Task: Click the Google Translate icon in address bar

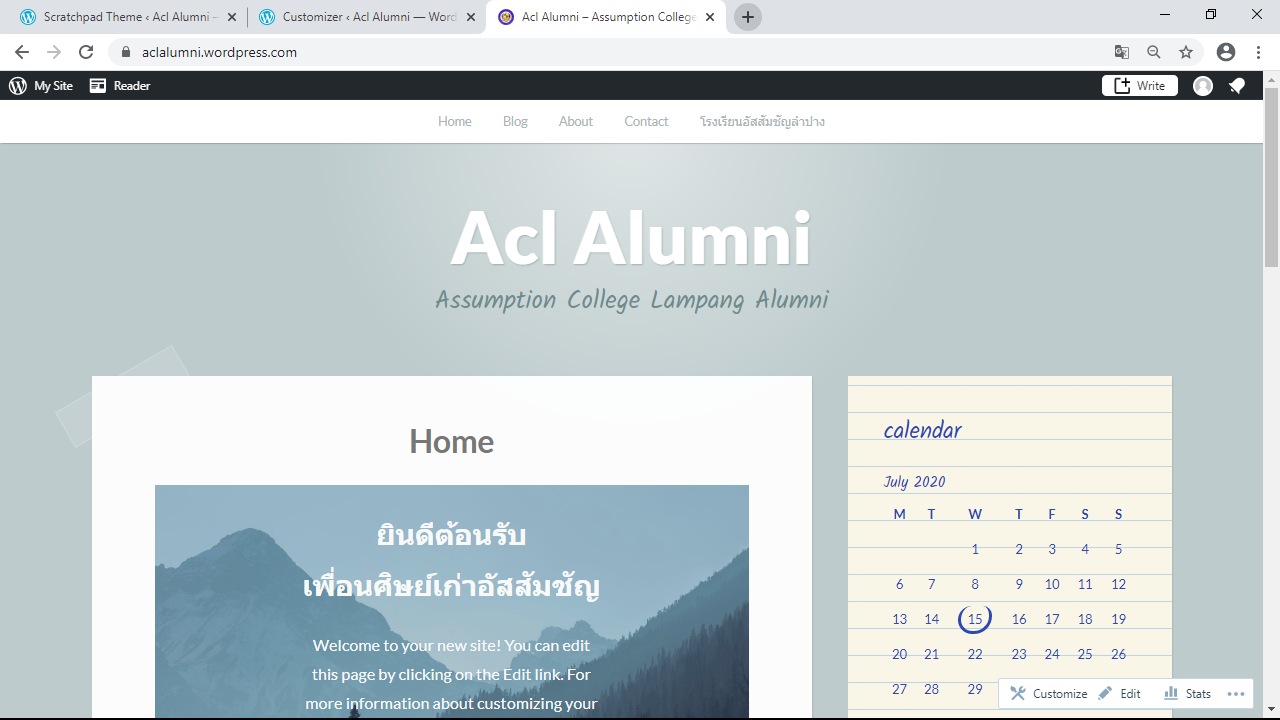Action: [1122, 52]
